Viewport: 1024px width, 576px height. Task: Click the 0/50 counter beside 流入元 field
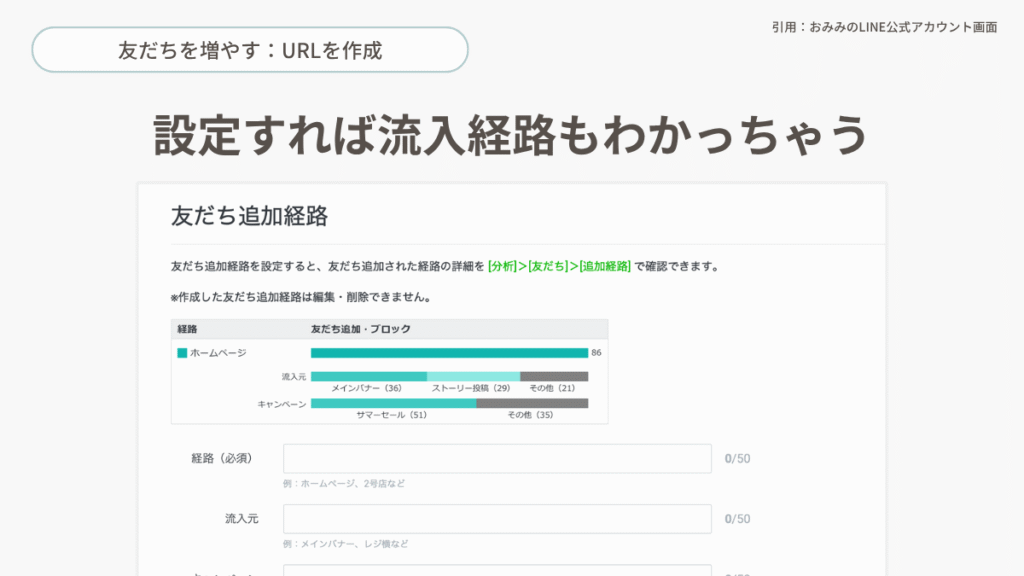tap(737, 519)
